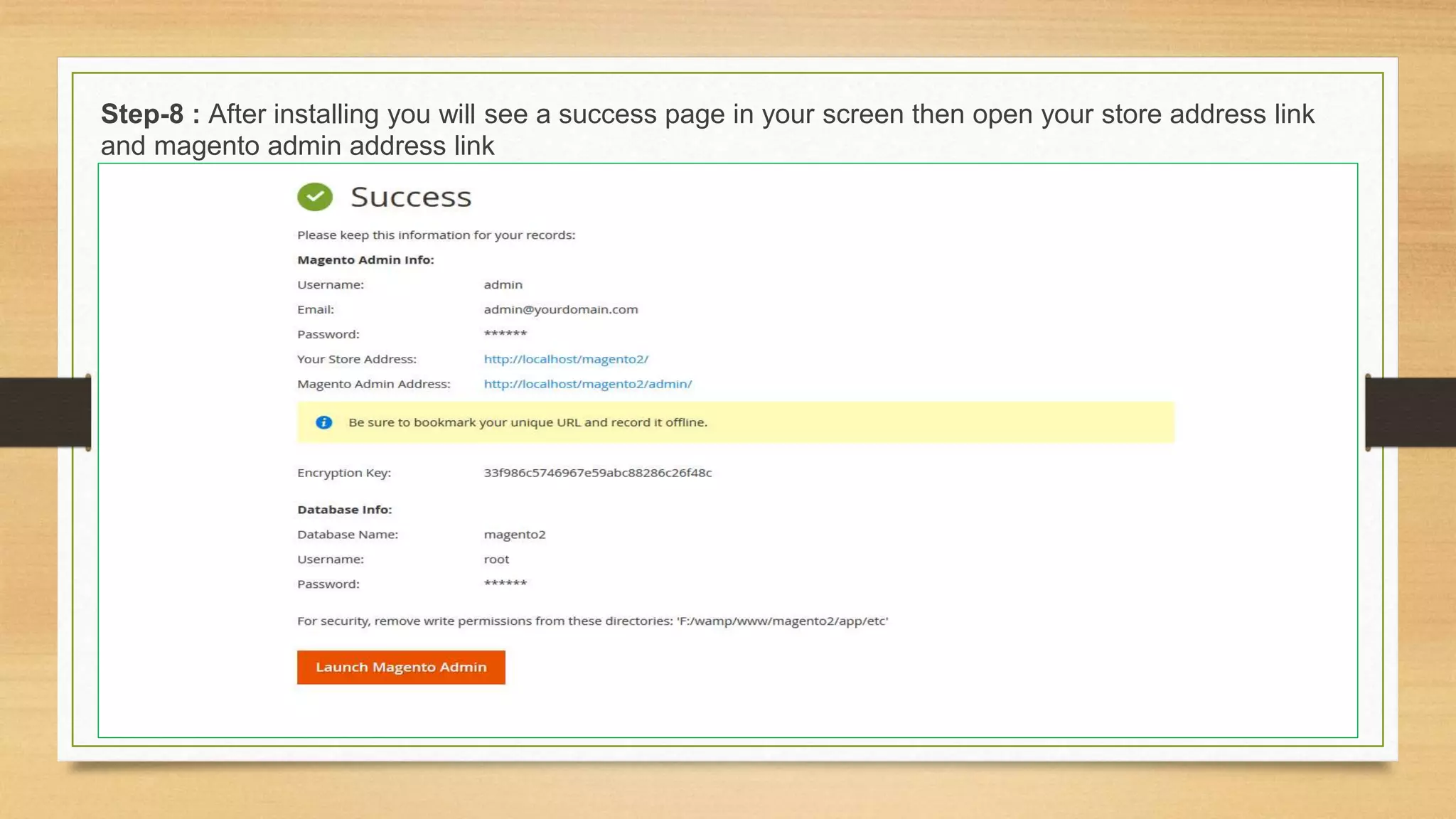Click the database name value magento2
1456x819 pixels.
515,535
